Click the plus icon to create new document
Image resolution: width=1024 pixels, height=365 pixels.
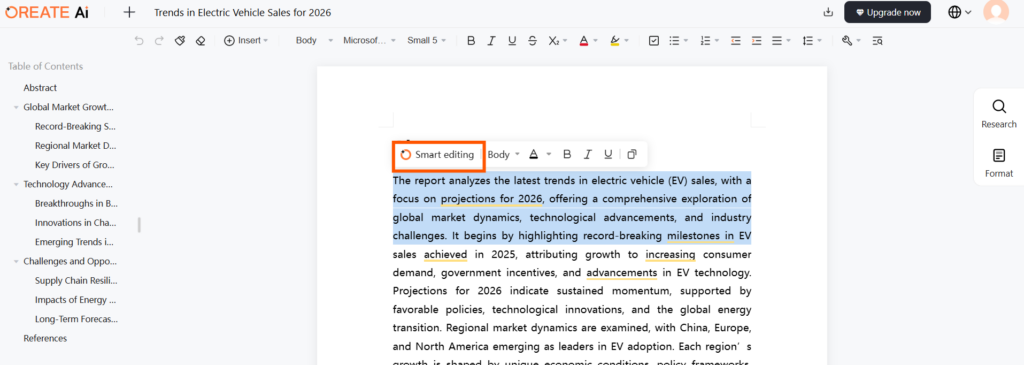pos(129,12)
